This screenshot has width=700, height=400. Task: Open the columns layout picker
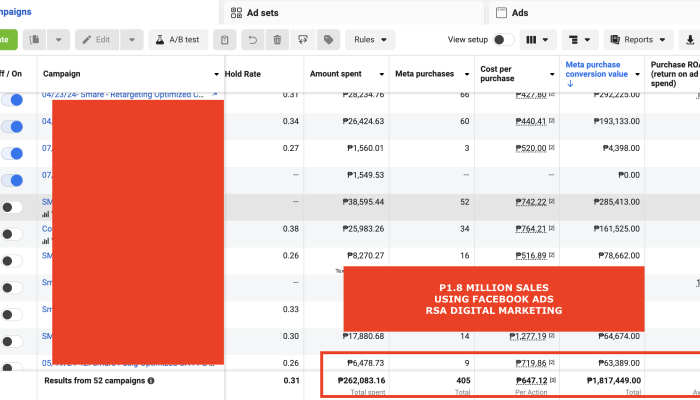pos(537,40)
